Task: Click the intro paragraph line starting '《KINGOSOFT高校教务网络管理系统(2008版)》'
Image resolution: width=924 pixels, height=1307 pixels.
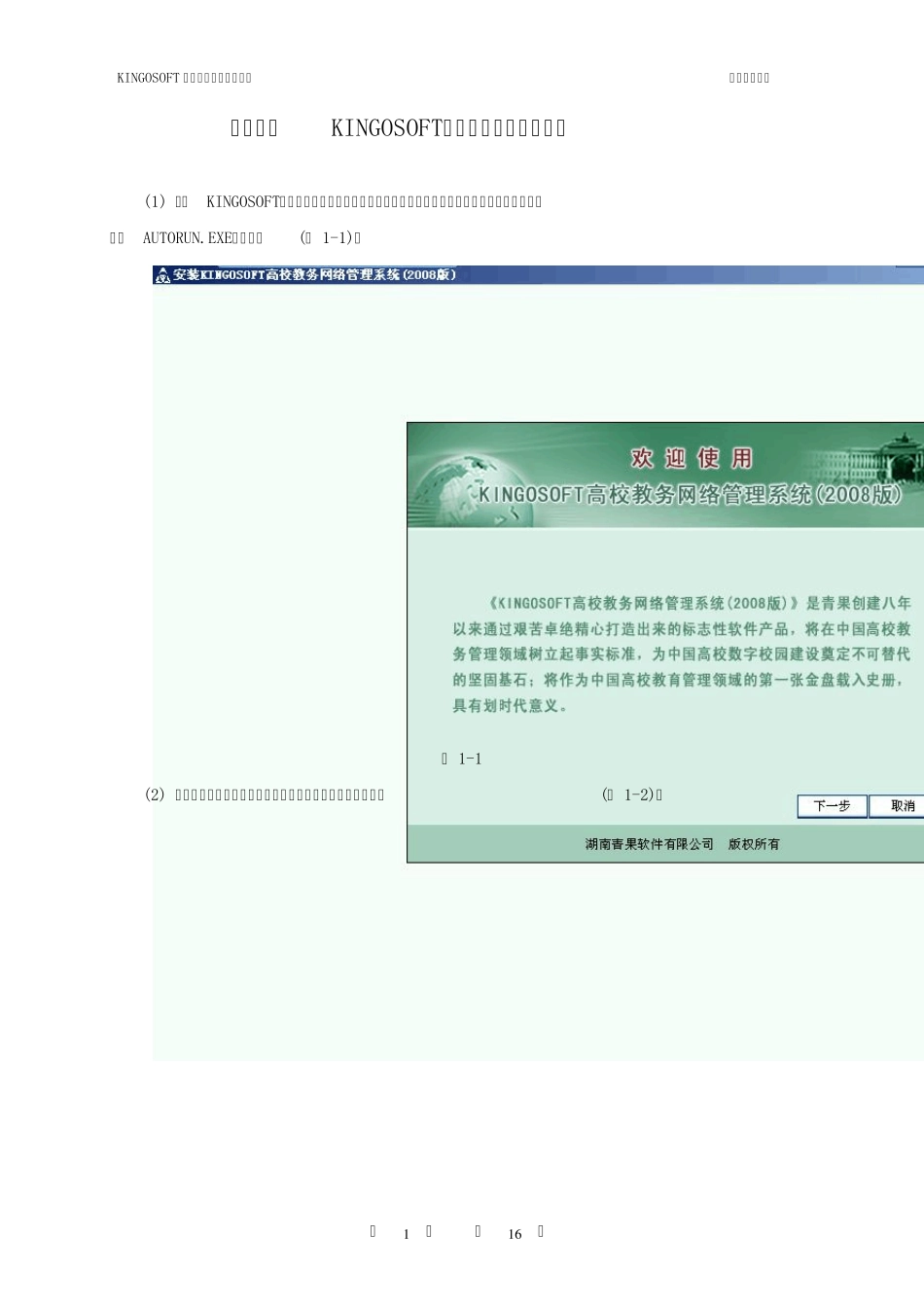Action: [x=697, y=604]
